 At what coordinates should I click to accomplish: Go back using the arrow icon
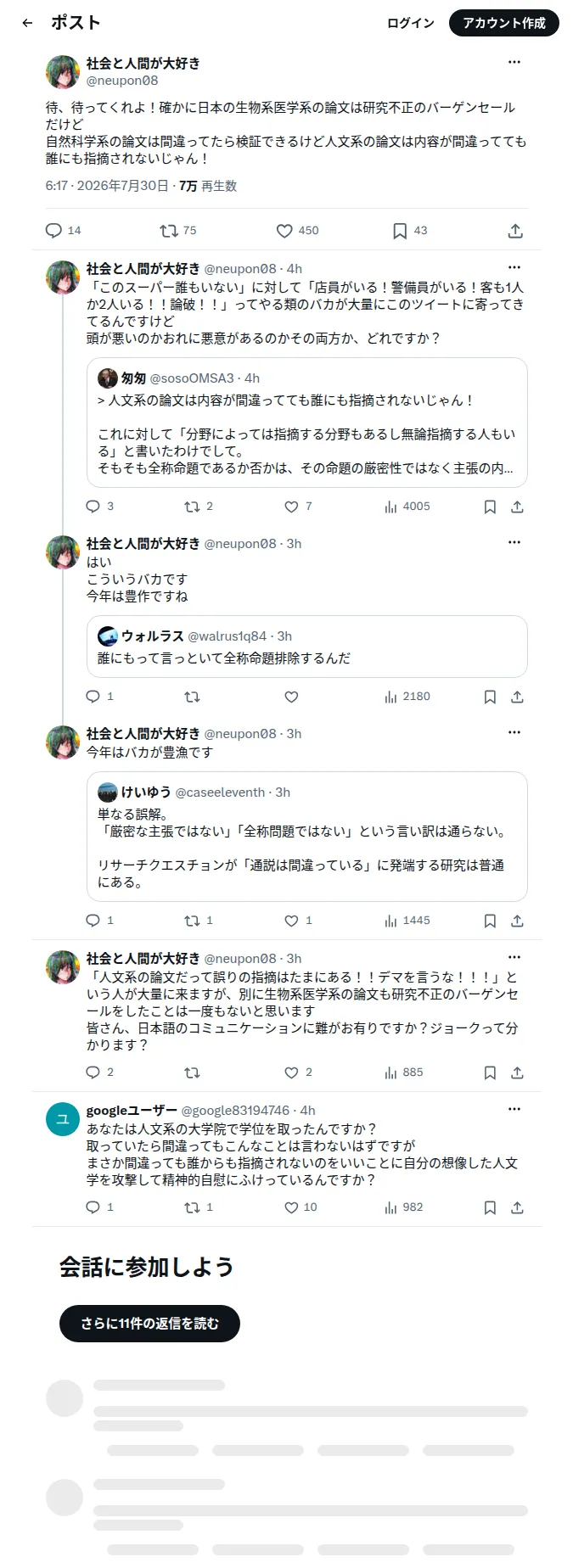click(x=27, y=23)
